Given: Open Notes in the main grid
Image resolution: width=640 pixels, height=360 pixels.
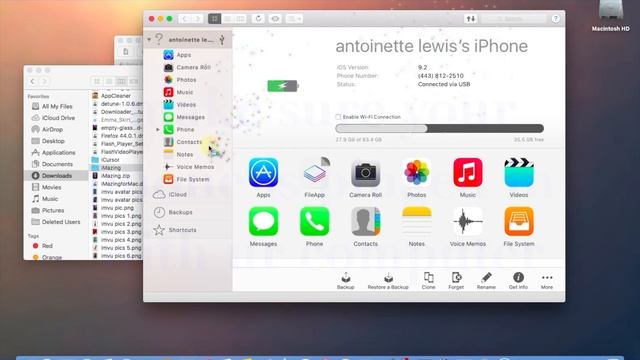Looking at the screenshot, I should [416, 222].
